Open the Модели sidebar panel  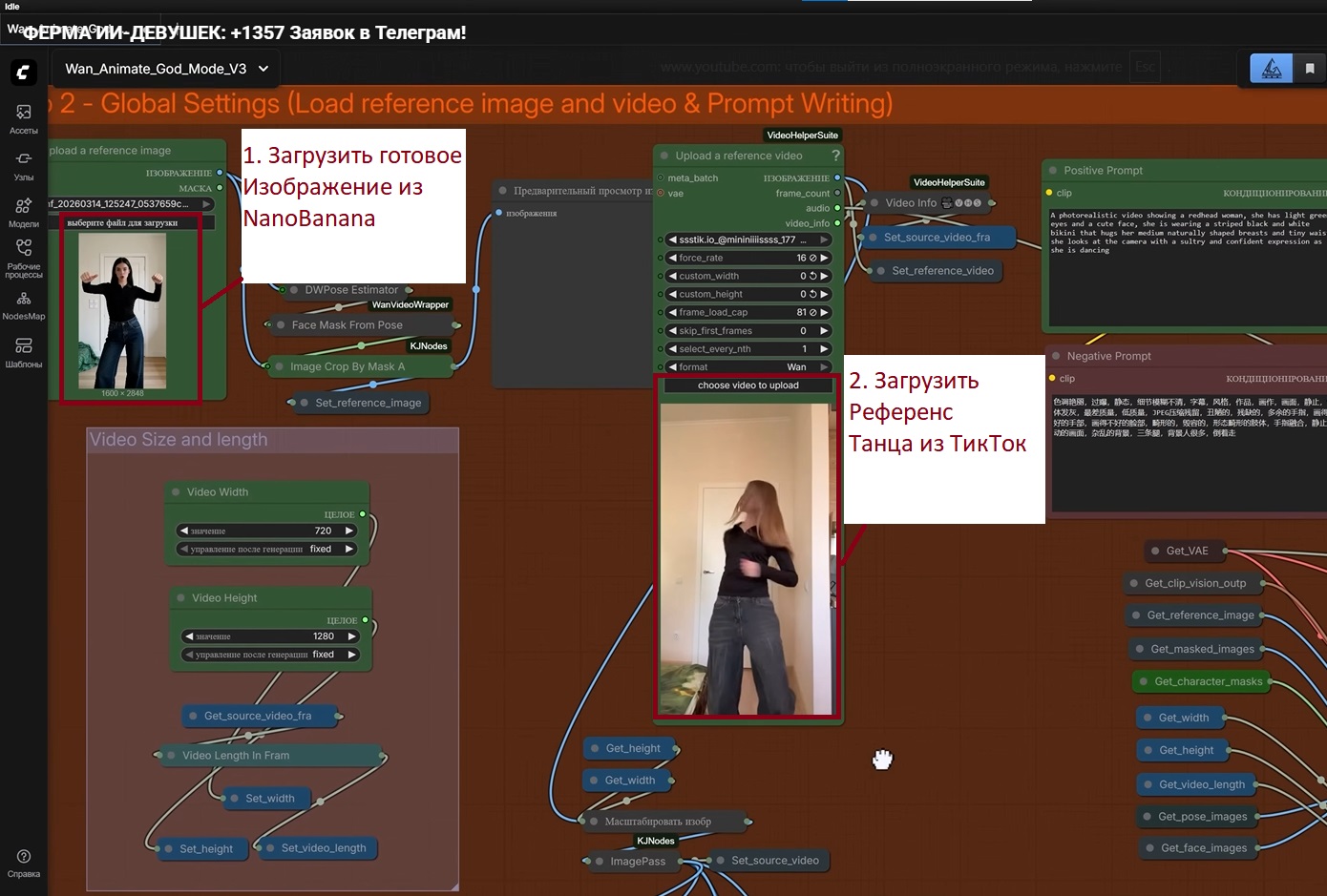click(24, 213)
